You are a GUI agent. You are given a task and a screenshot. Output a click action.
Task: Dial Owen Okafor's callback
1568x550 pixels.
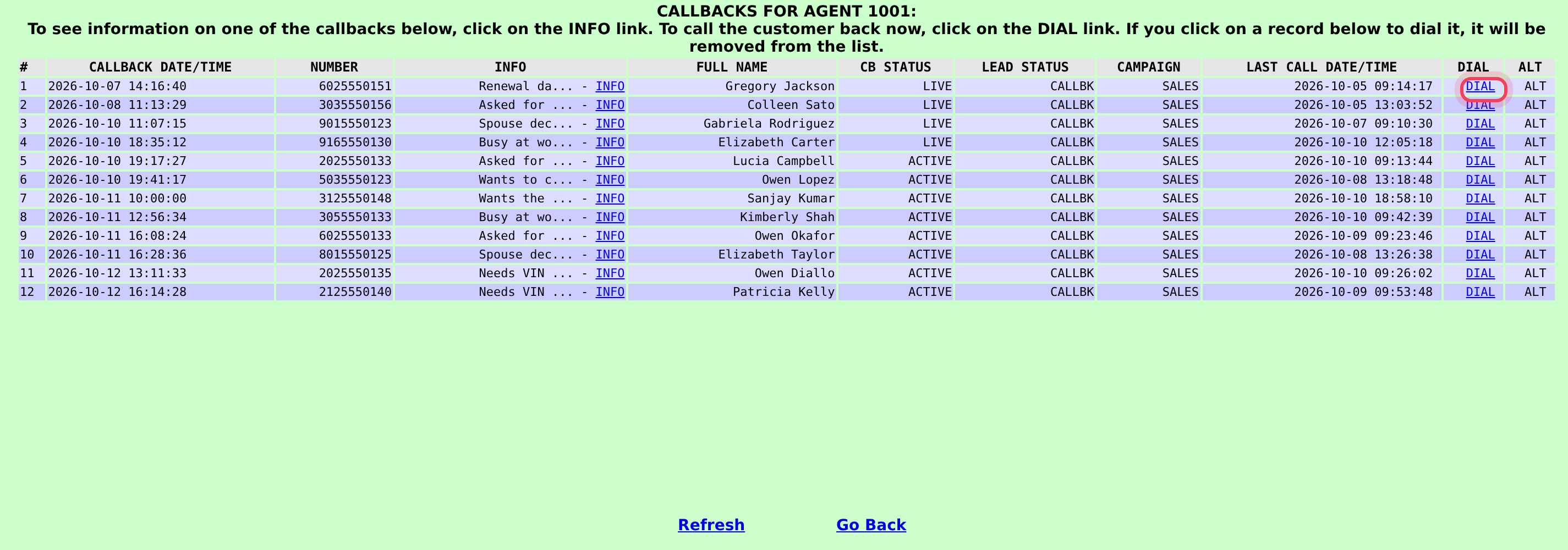coord(1480,236)
